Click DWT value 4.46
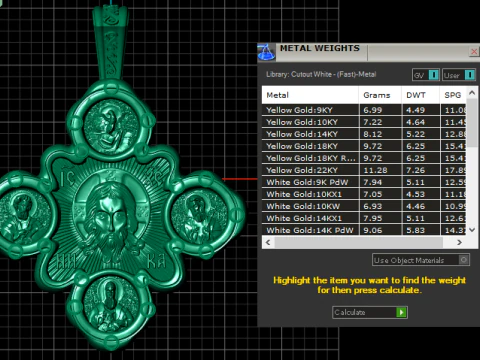Image resolution: width=480 pixels, height=360 pixels. tap(415, 206)
